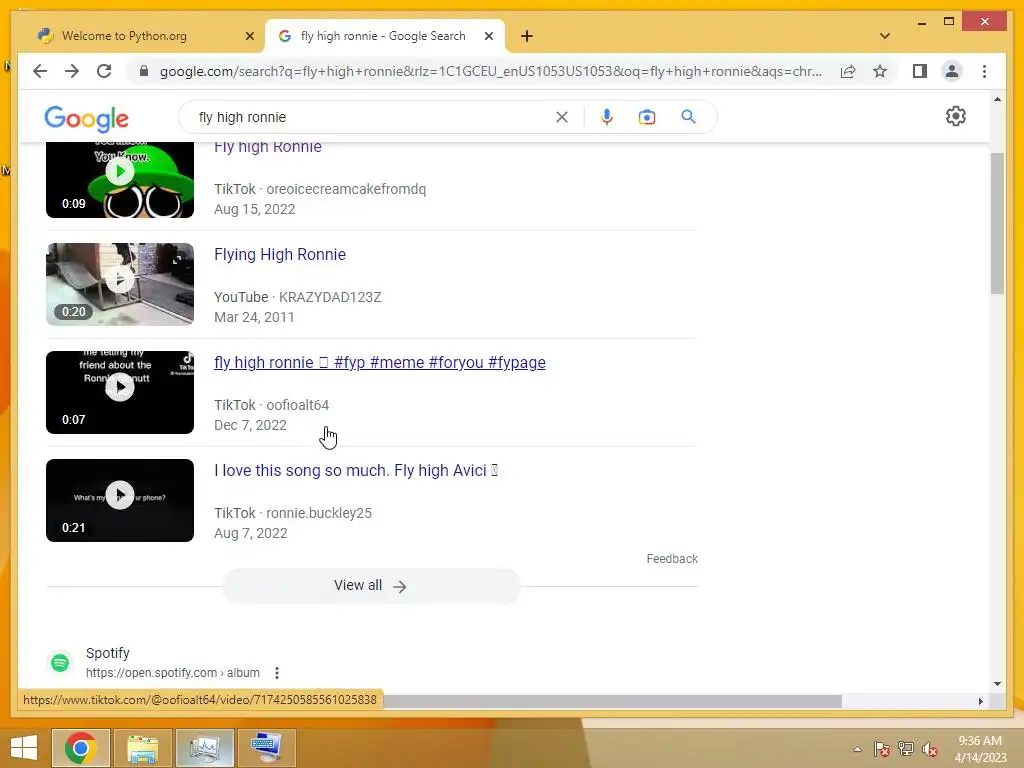The image size is (1024, 768).
Task: Open File Explorer from the taskbar
Action: (143, 747)
